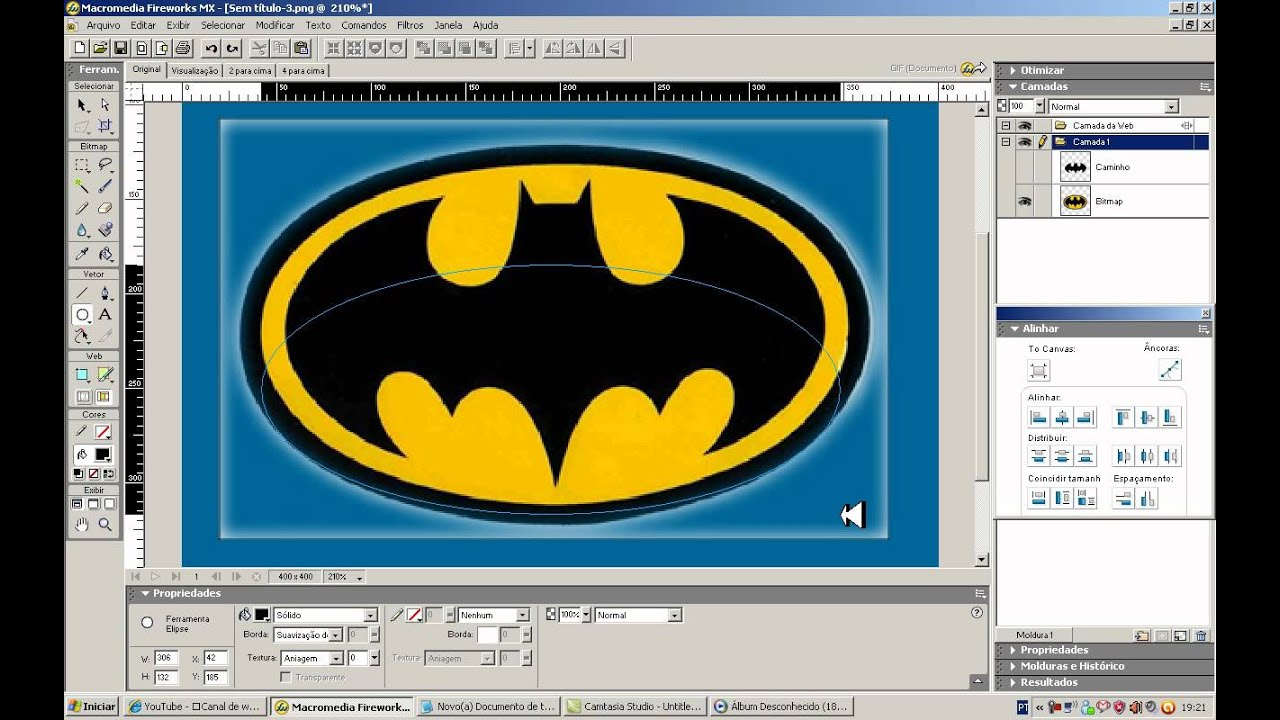This screenshot has height=720, width=1280.
Task: Select the Lasso tool
Action: coord(105,165)
